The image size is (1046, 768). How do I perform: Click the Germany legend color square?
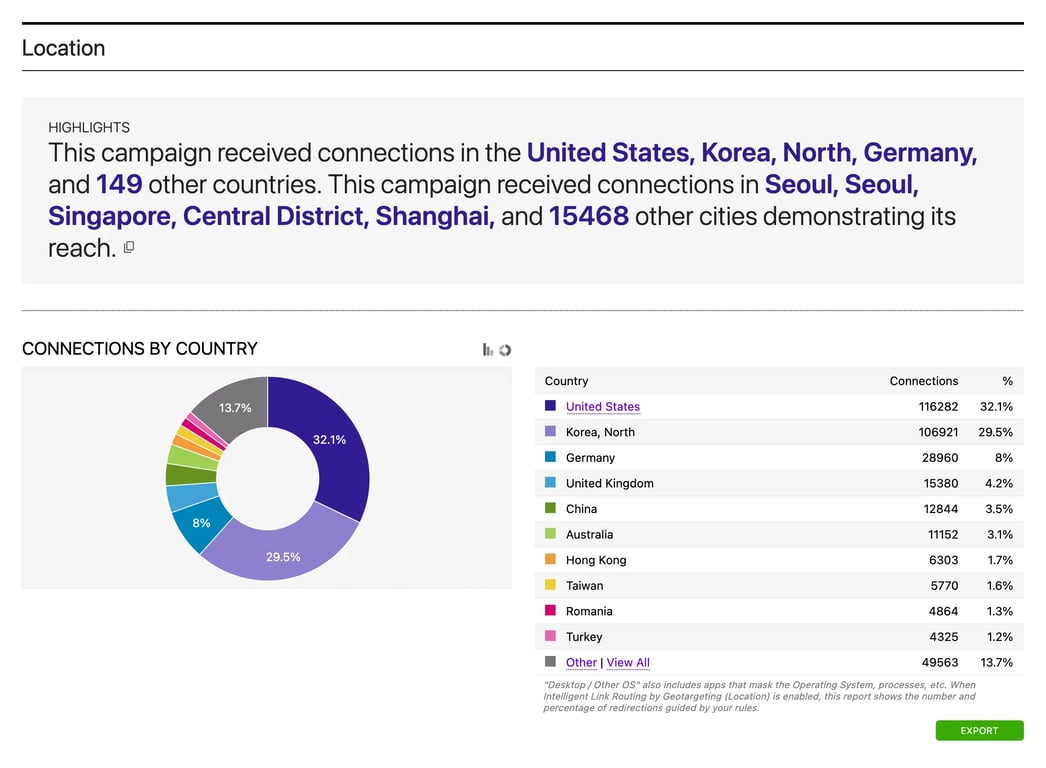click(550, 457)
